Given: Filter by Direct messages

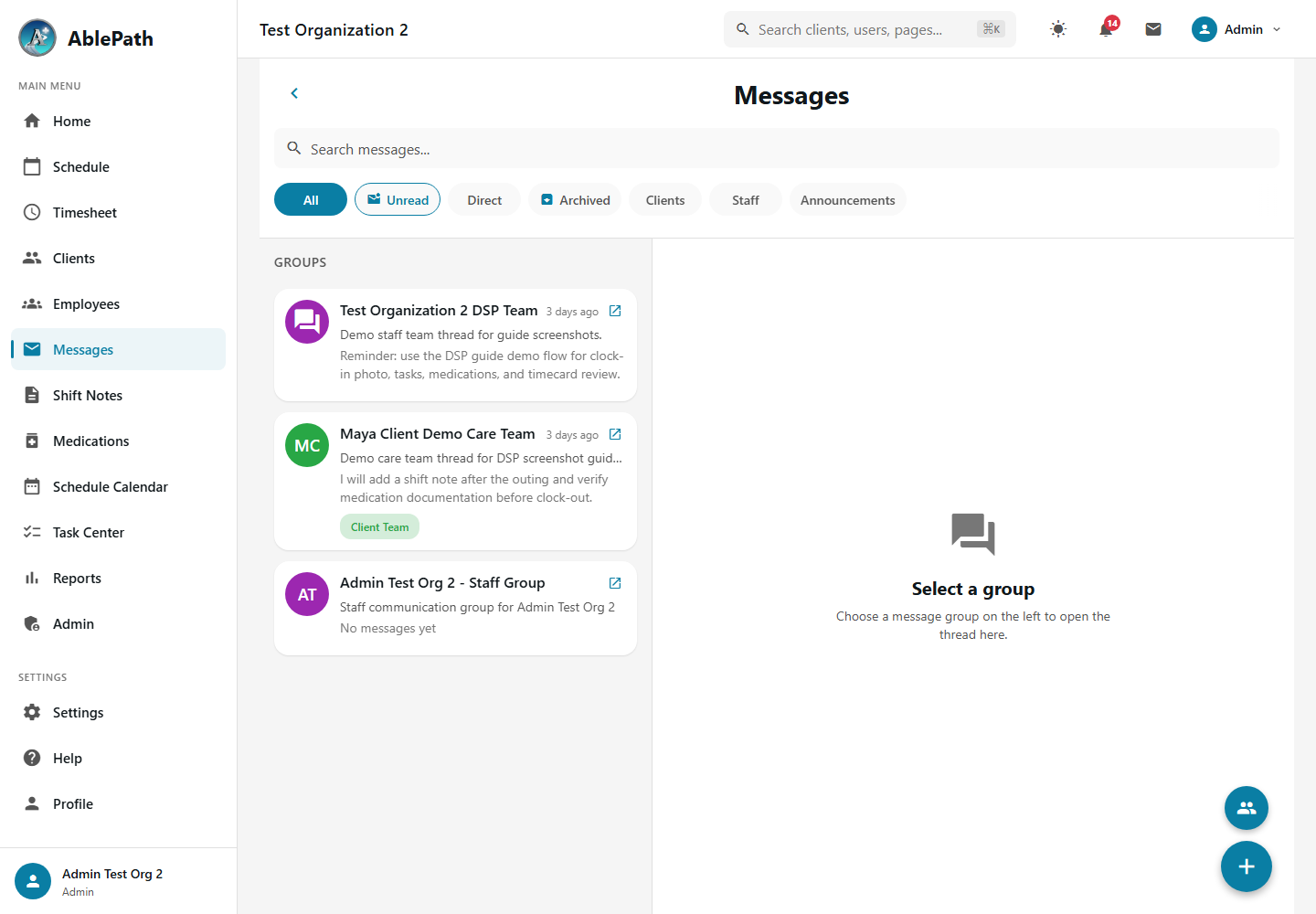Looking at the screenshot, I should coord(484,200).
